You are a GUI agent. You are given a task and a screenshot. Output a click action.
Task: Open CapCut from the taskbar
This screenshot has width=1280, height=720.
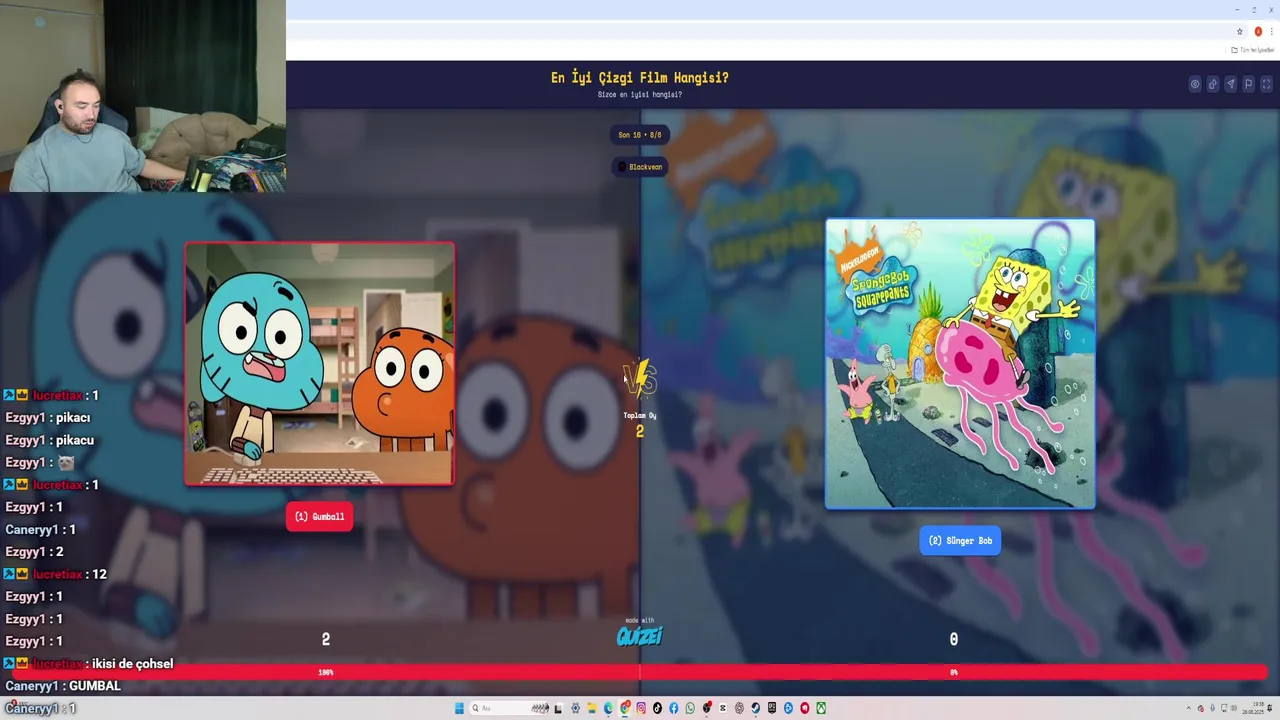click(x=723, y=708)
